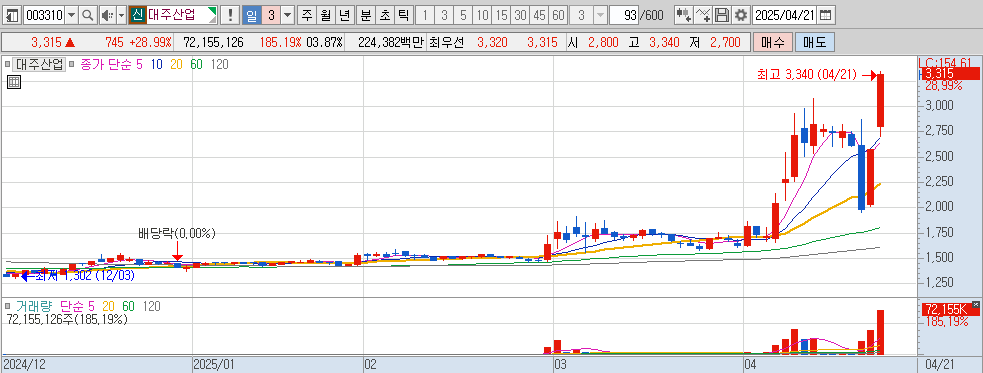Viewport: 983px width, 373px height.
Task: Switch chart to 분 (minute) period
Action: [365, 15]
